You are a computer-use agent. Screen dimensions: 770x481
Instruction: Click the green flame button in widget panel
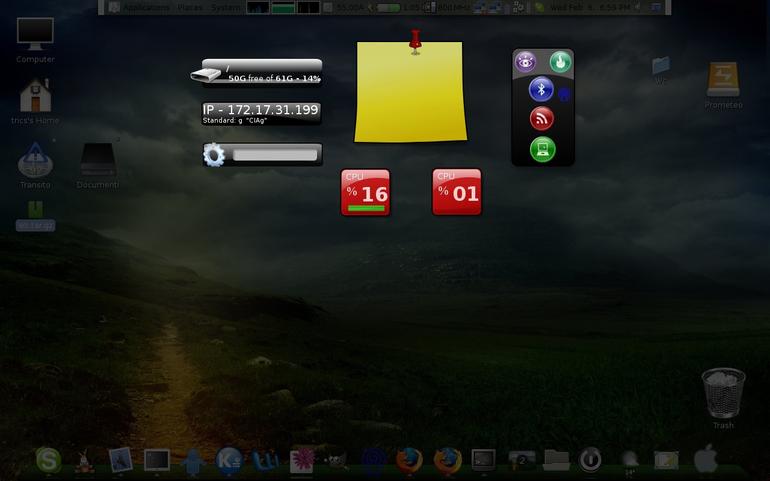(x=560, y=62)
